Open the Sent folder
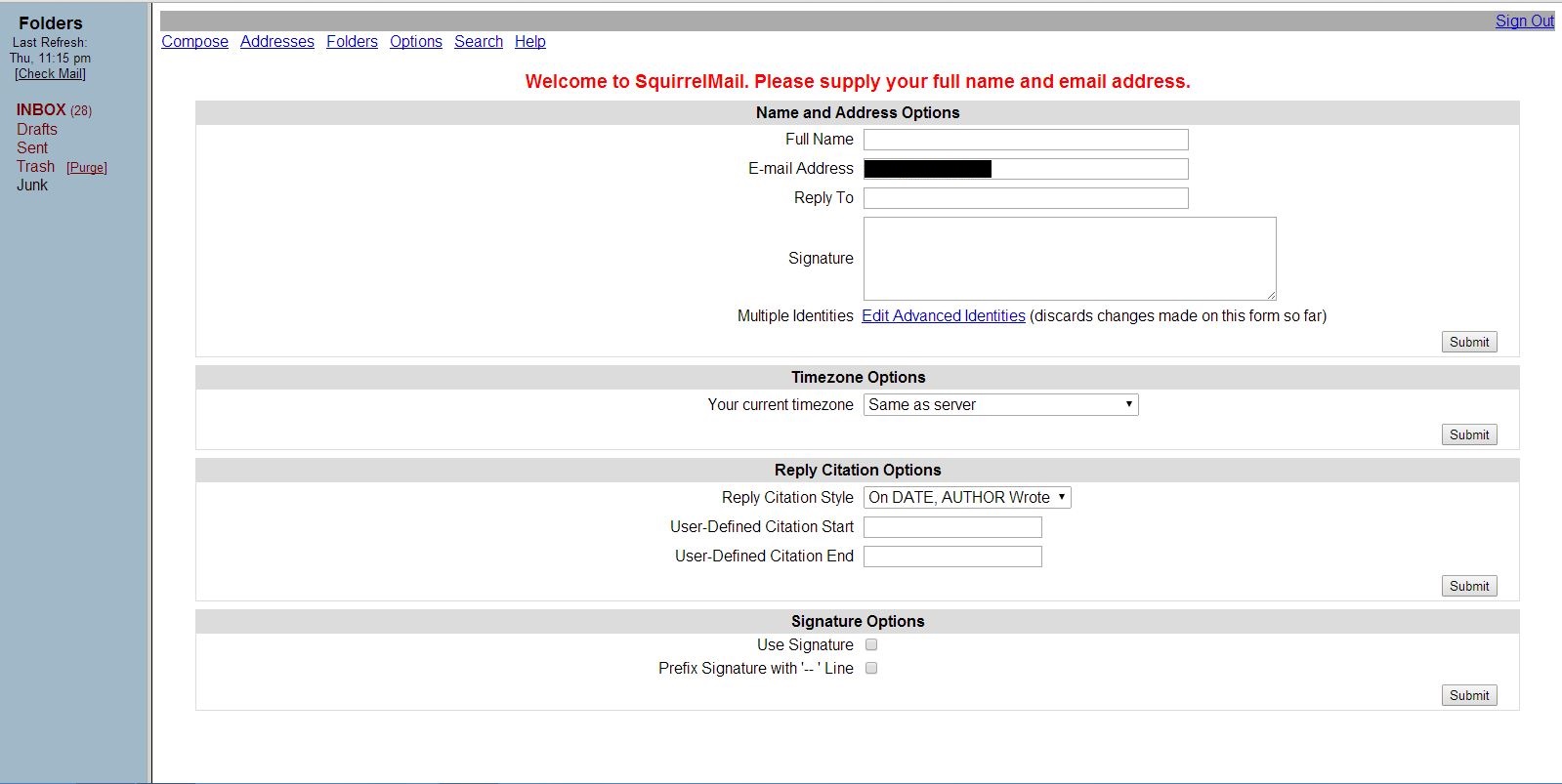 point(32,147)
